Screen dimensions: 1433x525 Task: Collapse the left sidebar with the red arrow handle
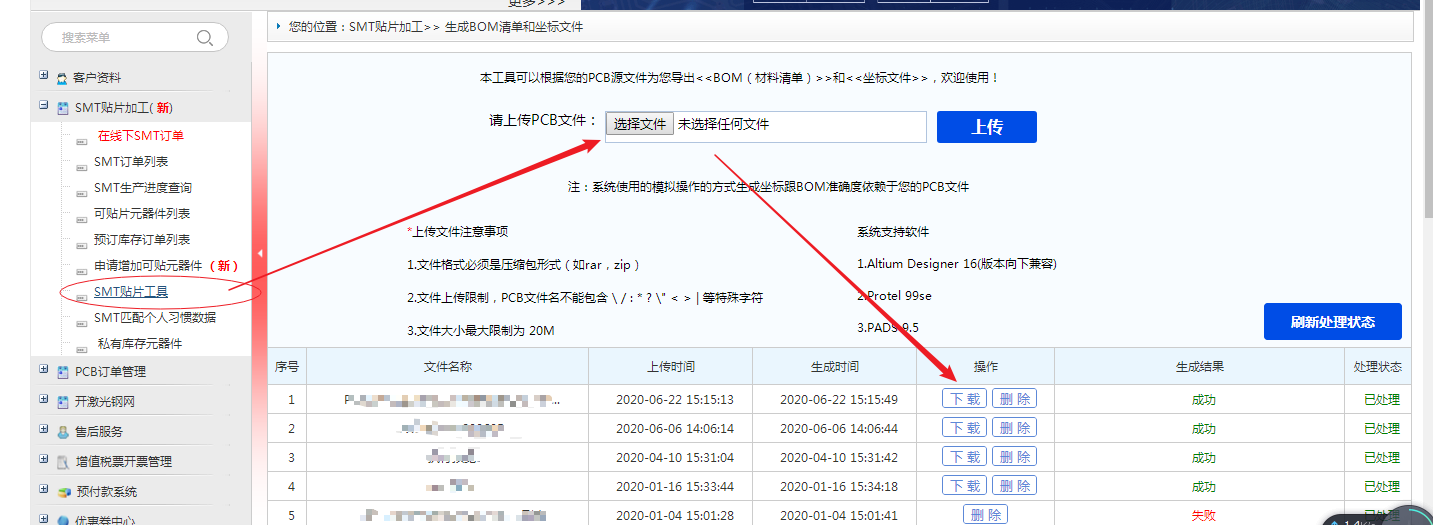coord(260,254)
